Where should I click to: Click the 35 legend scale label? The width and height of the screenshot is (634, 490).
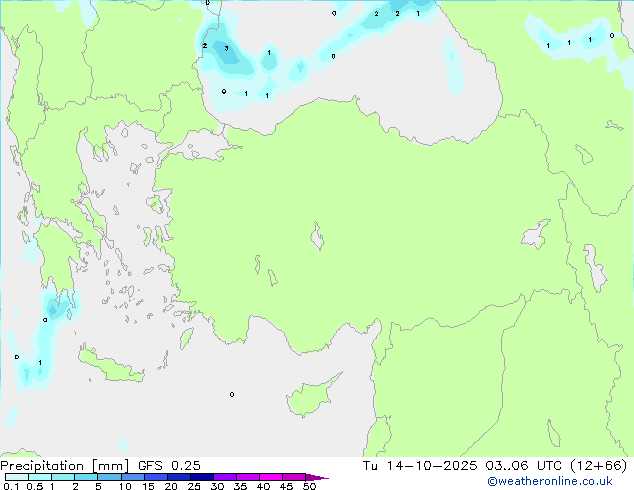click(240, 486)
